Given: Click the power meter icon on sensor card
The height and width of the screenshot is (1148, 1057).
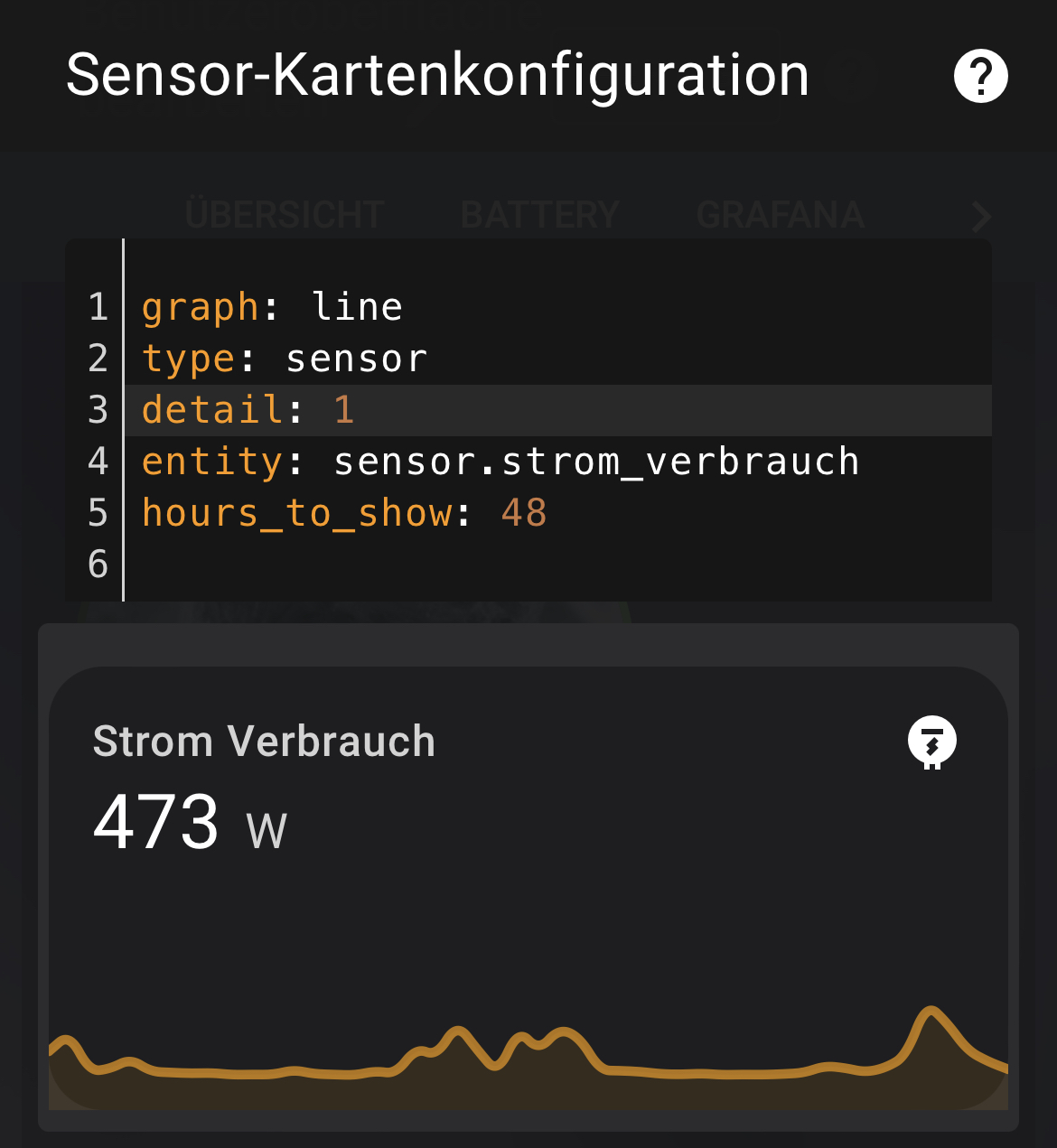Looking at the screenshot, I should pos(931,742).
